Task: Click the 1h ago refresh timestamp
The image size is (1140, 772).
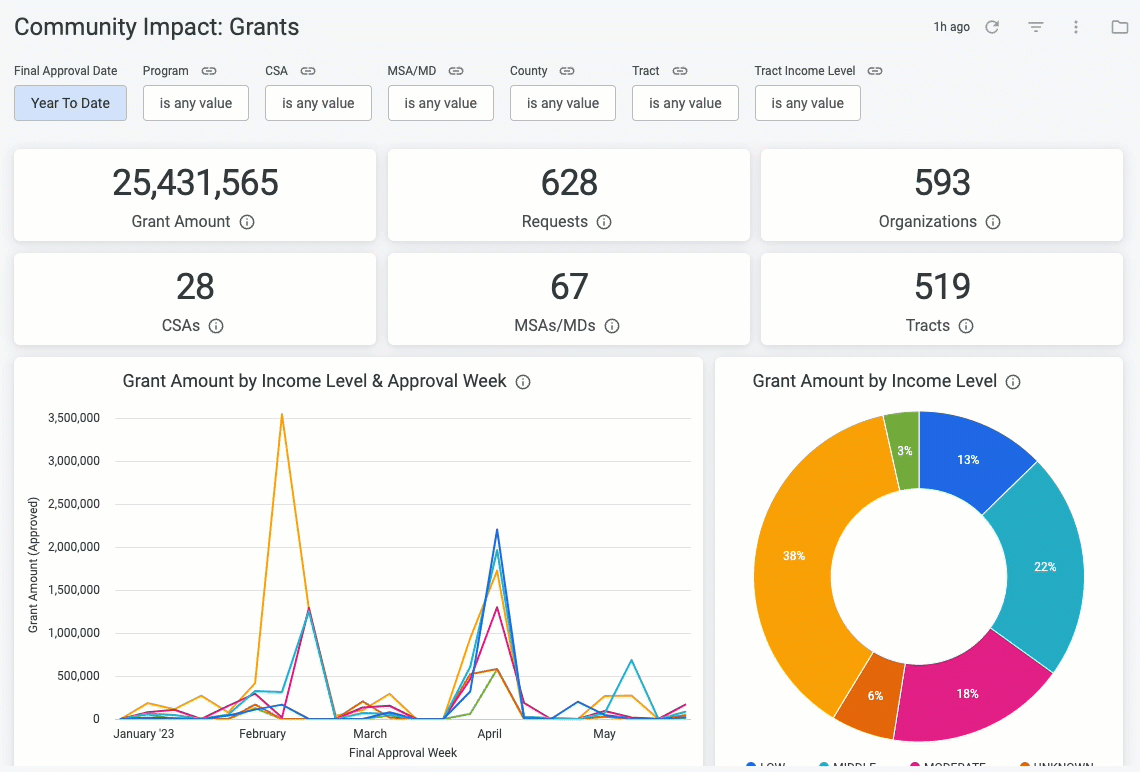Action: [x=952, y=27]
